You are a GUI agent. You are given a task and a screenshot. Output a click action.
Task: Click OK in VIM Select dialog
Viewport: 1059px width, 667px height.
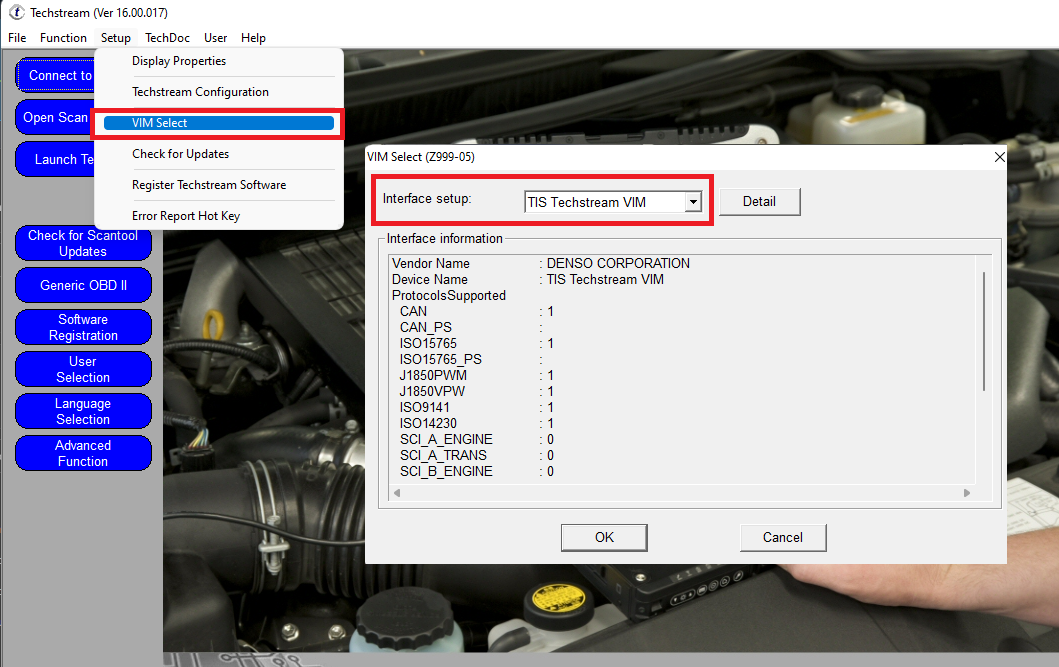point(604,537)
